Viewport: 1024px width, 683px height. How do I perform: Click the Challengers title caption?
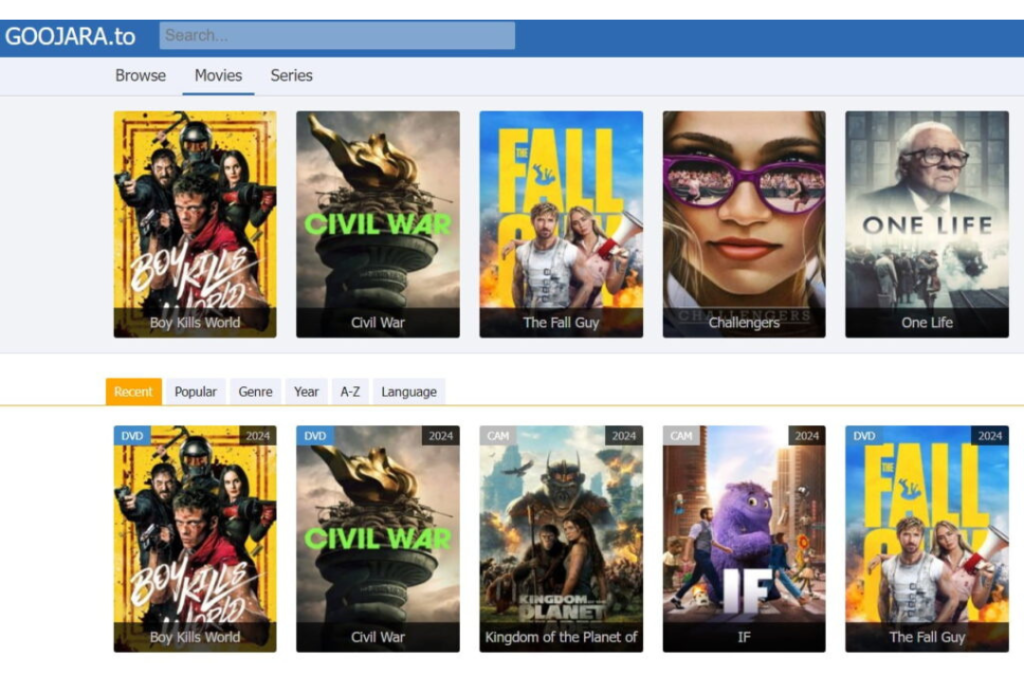point(744,323)
